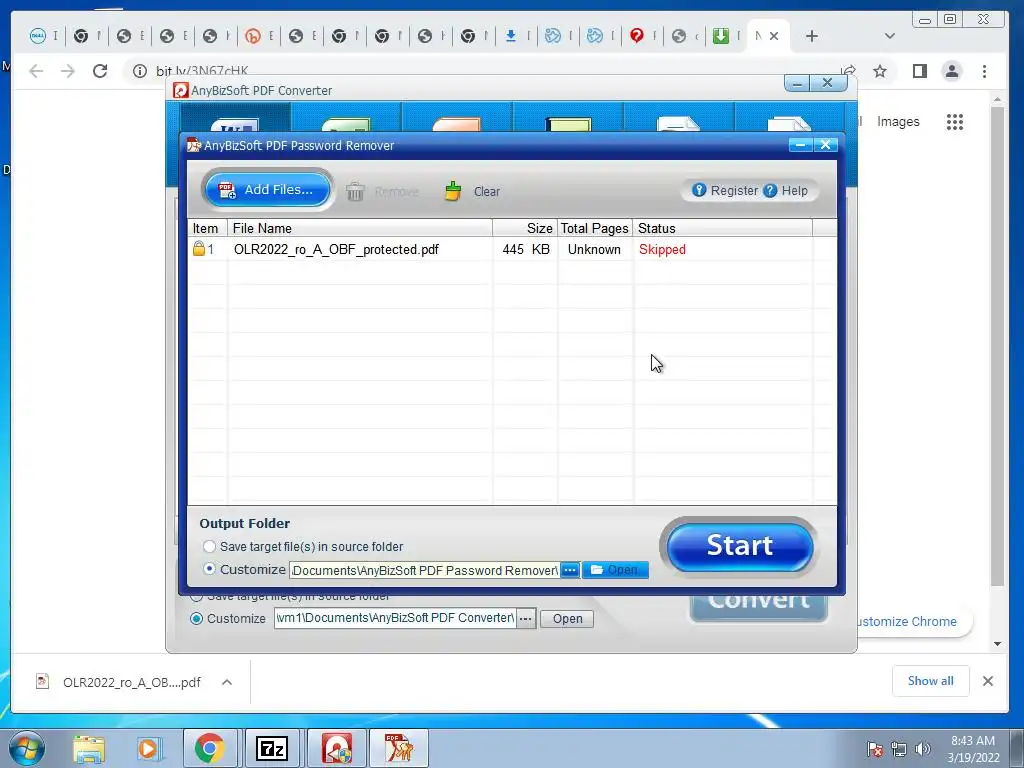Open 7-Zip from taskbar
Image resolution: width=1024 pixels, height=768 pixels.
271,748
